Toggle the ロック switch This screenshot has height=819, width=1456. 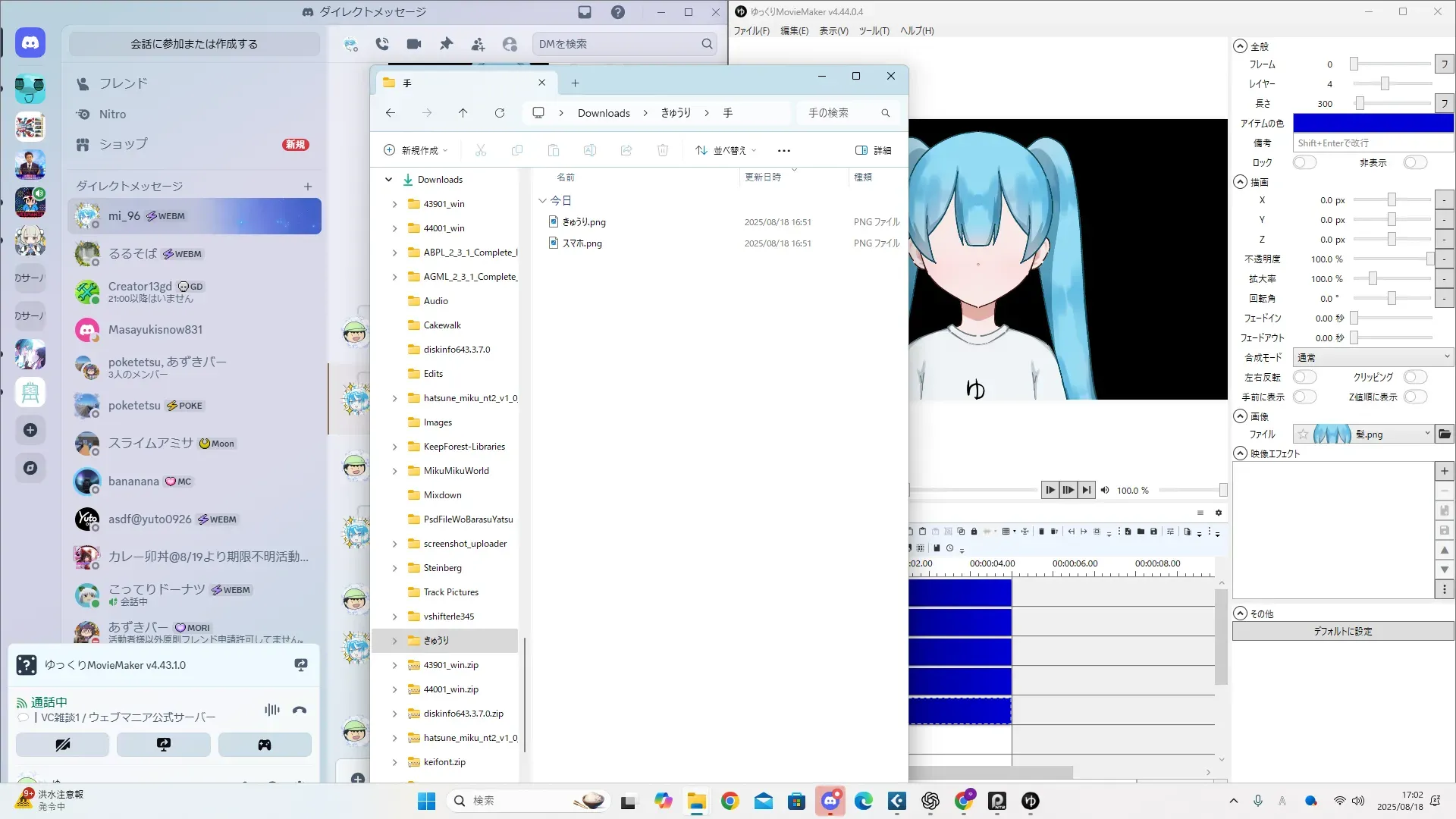click(1304, 162)
